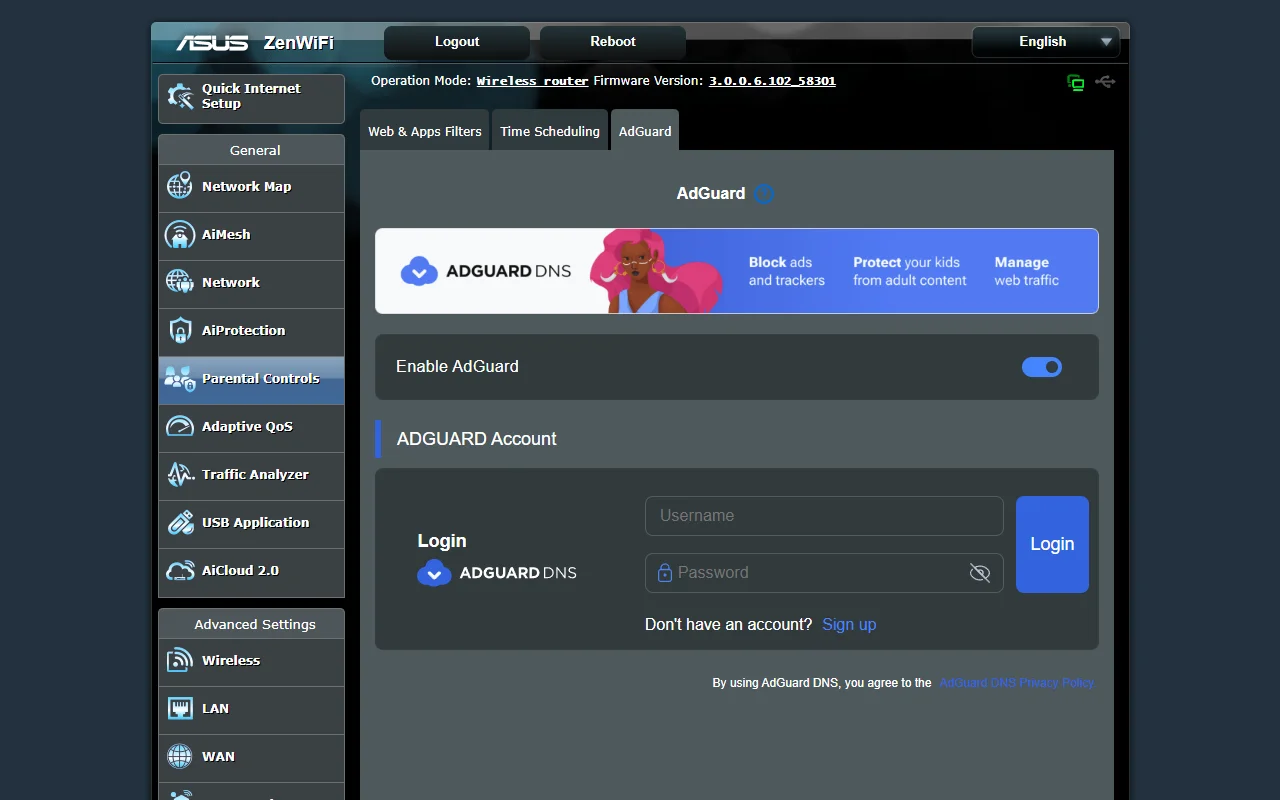
Task: Click the AdGuard help info bubble
Action: coord(763,193)
